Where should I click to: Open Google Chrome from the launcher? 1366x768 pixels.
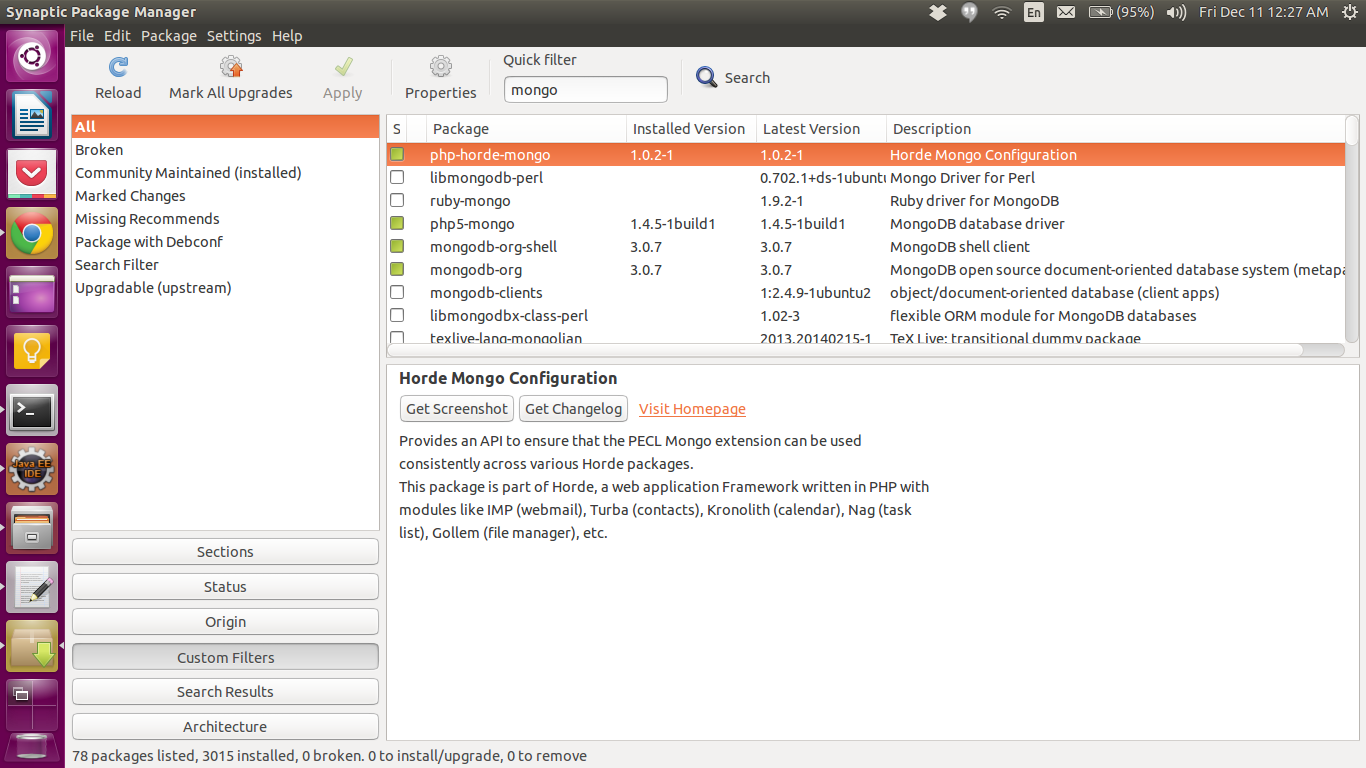(32, 234)
